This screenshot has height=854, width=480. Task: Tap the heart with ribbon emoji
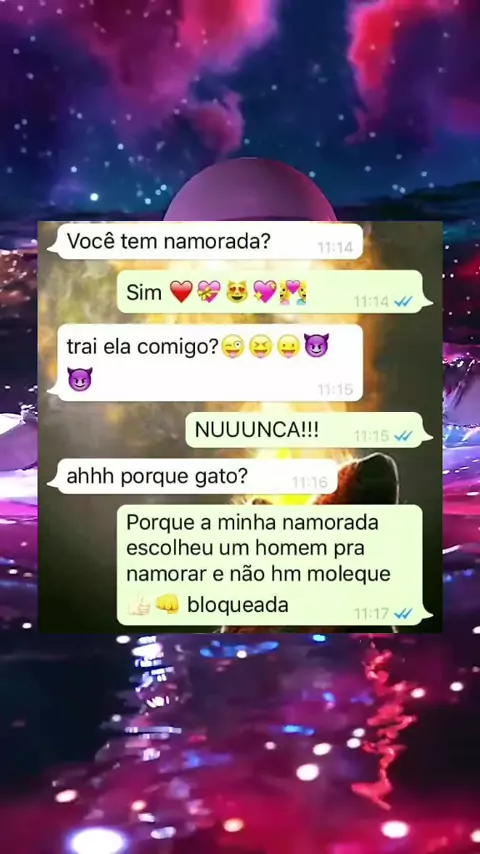[x=209, y=292]
